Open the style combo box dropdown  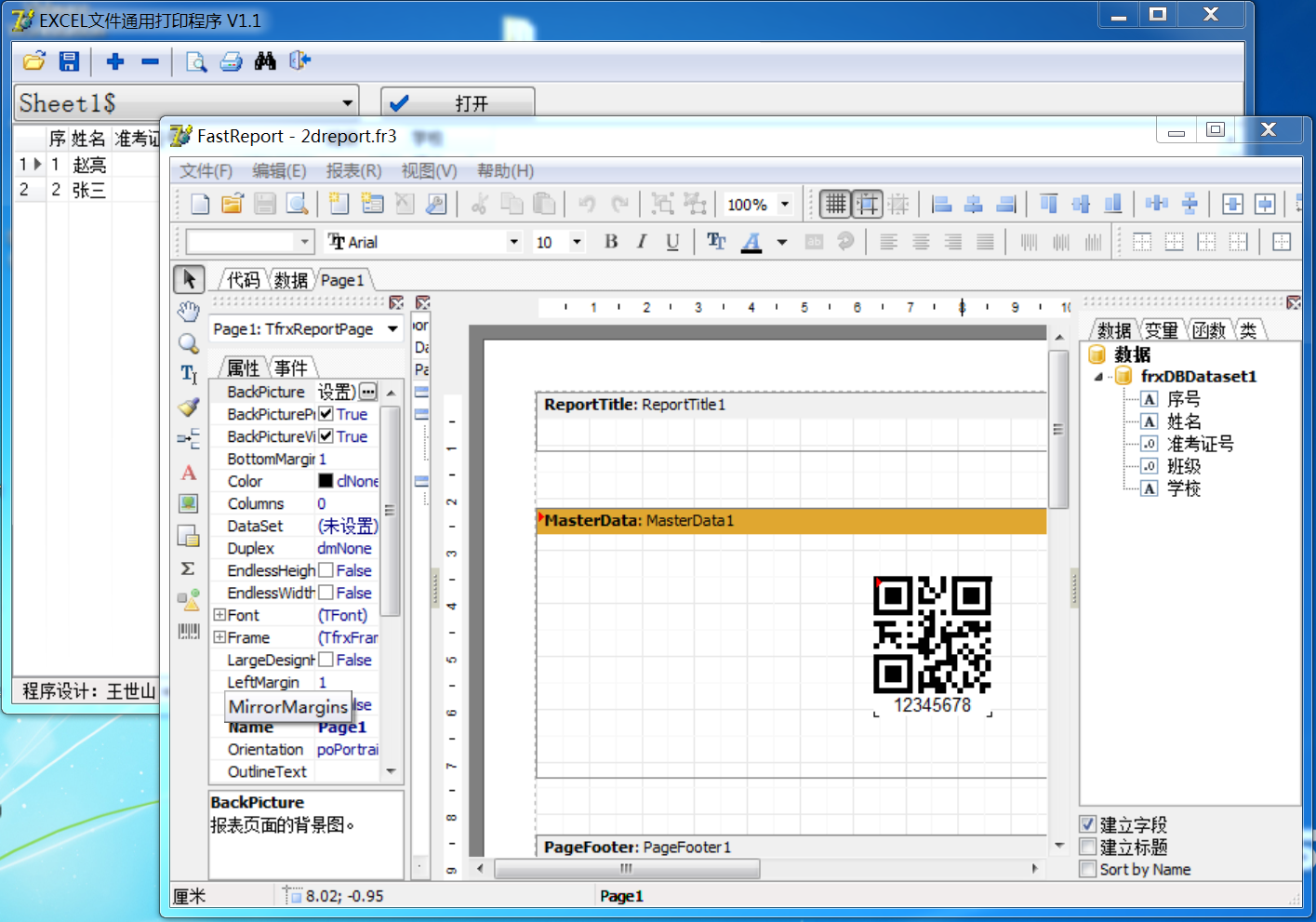[x=304, y=242]
